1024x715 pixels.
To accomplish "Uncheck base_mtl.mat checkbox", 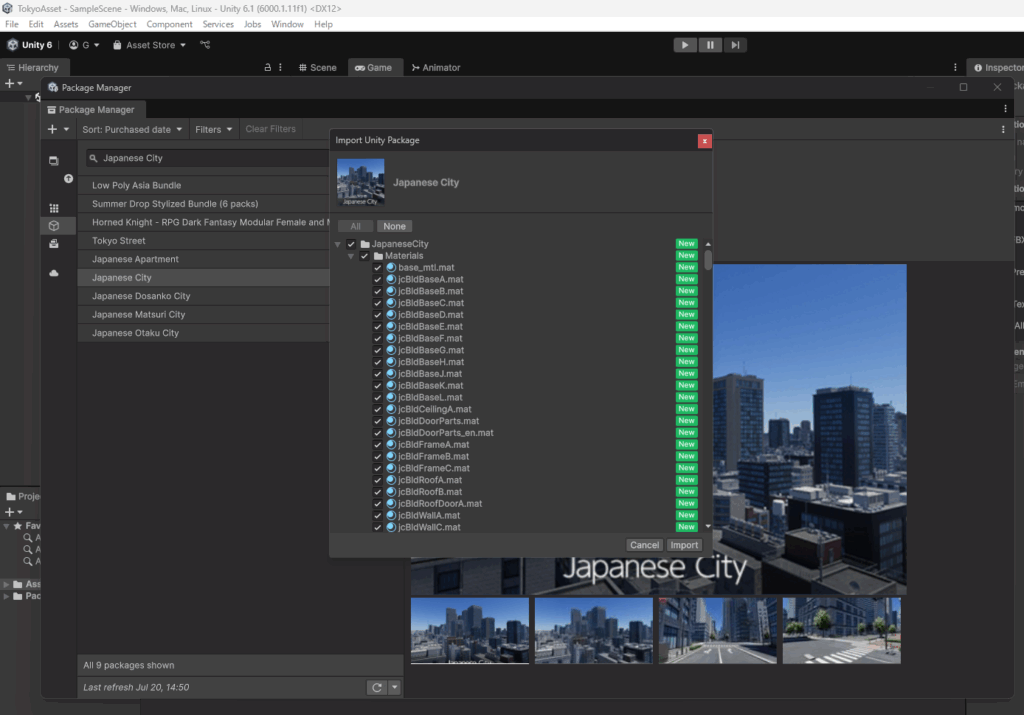I will click(377, 268).
